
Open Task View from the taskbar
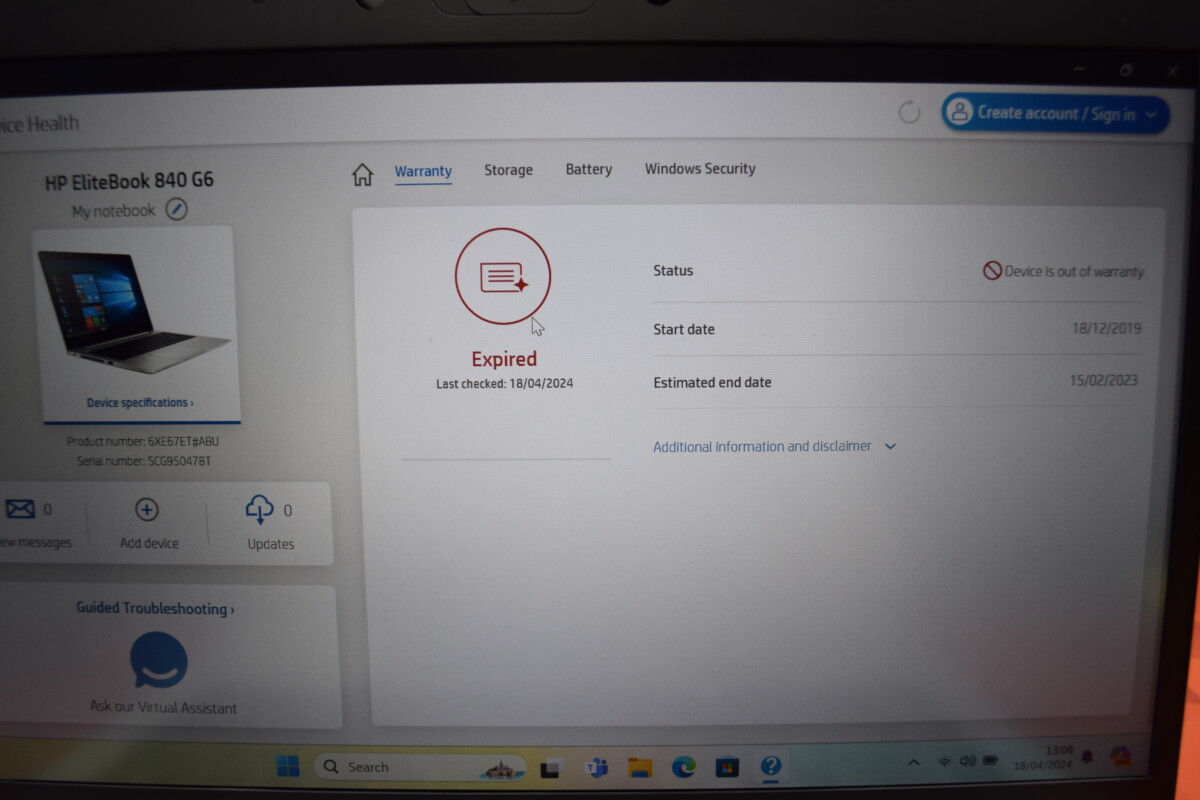click(x=549, y=768)
